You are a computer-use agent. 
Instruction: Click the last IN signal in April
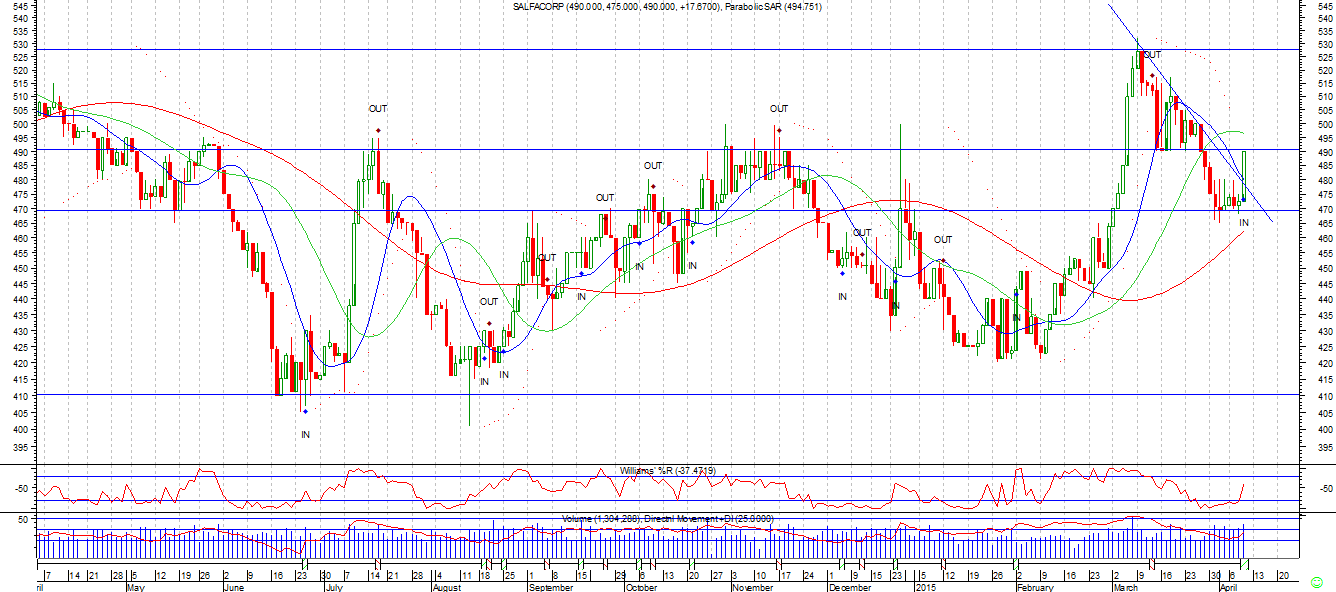point(1244,222)
